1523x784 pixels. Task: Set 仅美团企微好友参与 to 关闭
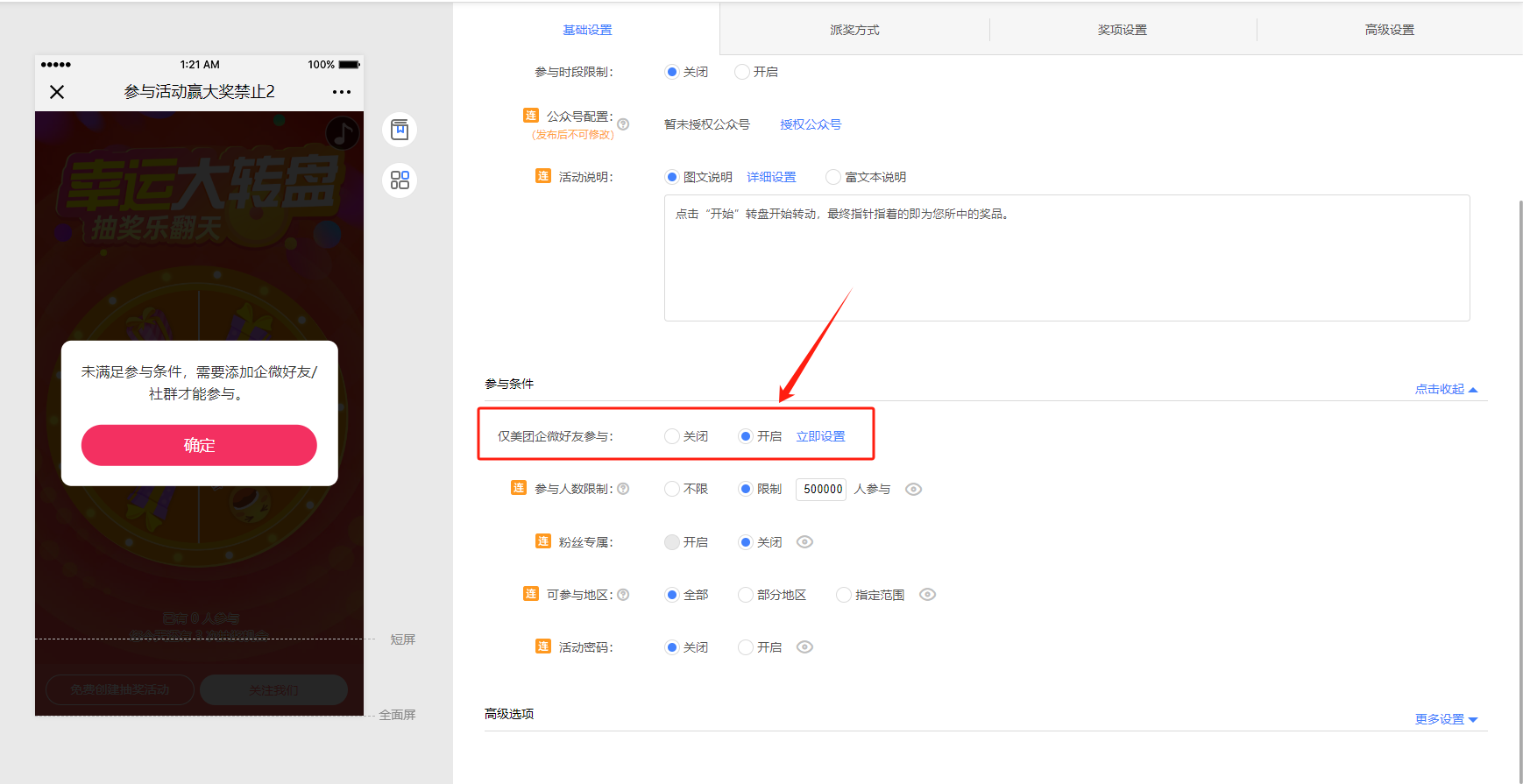672,436
